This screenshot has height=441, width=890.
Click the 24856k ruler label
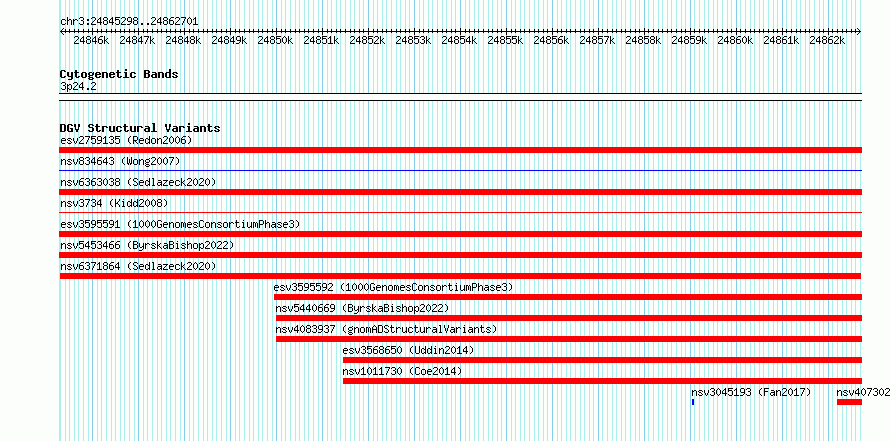pos(551,40)
